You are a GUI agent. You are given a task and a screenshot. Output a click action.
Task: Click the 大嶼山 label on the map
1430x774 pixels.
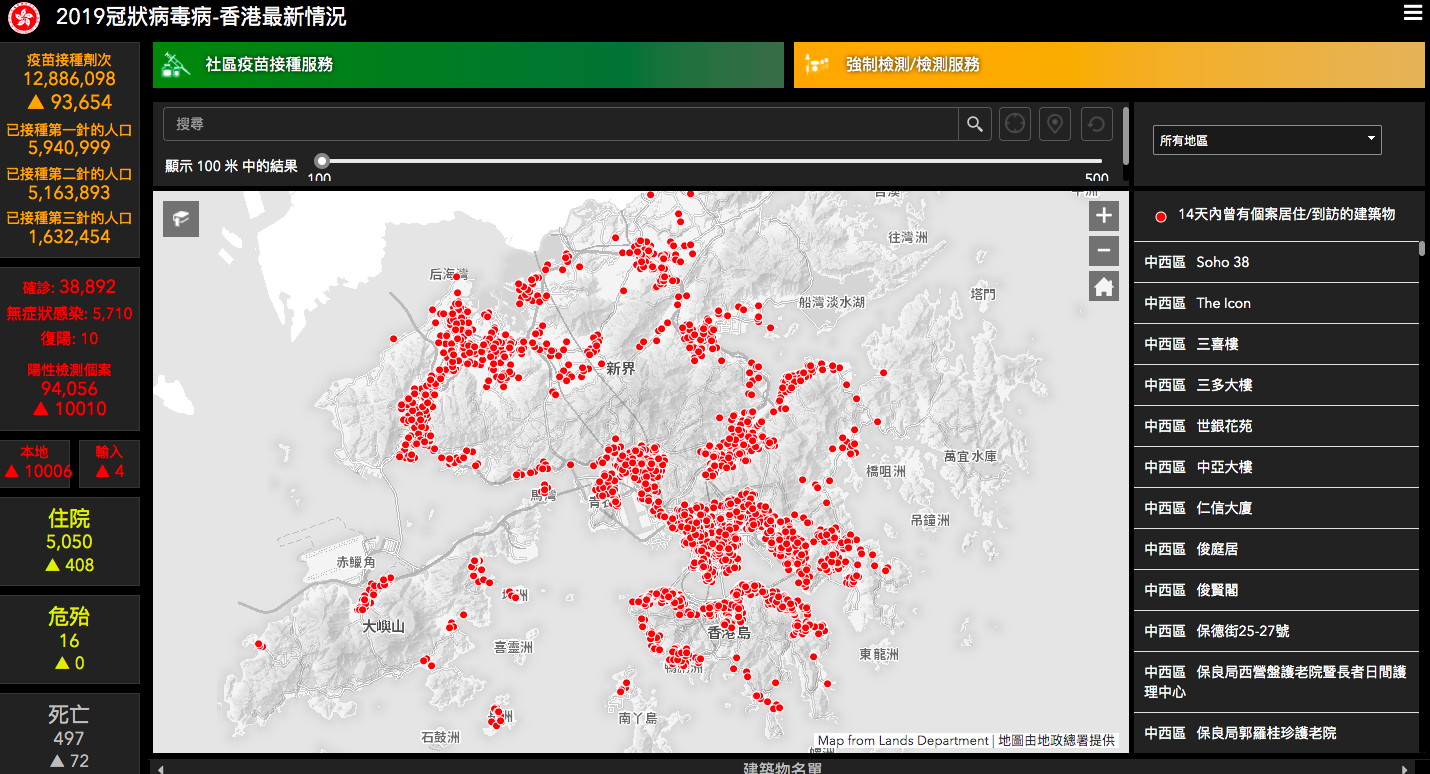pyautogui.click(x=383, y=627)
